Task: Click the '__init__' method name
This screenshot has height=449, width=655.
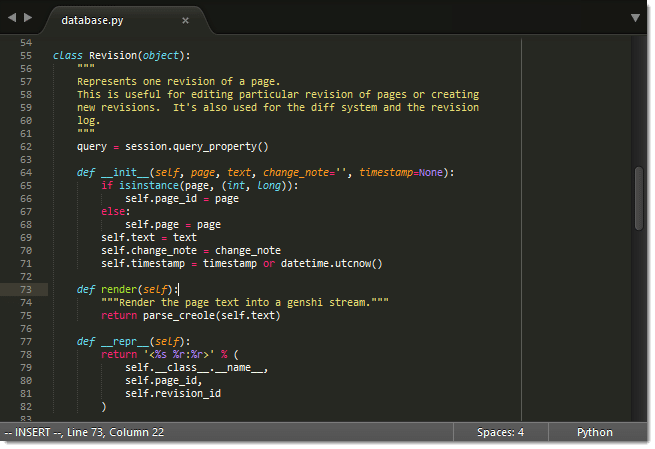Action: (125, 172)
